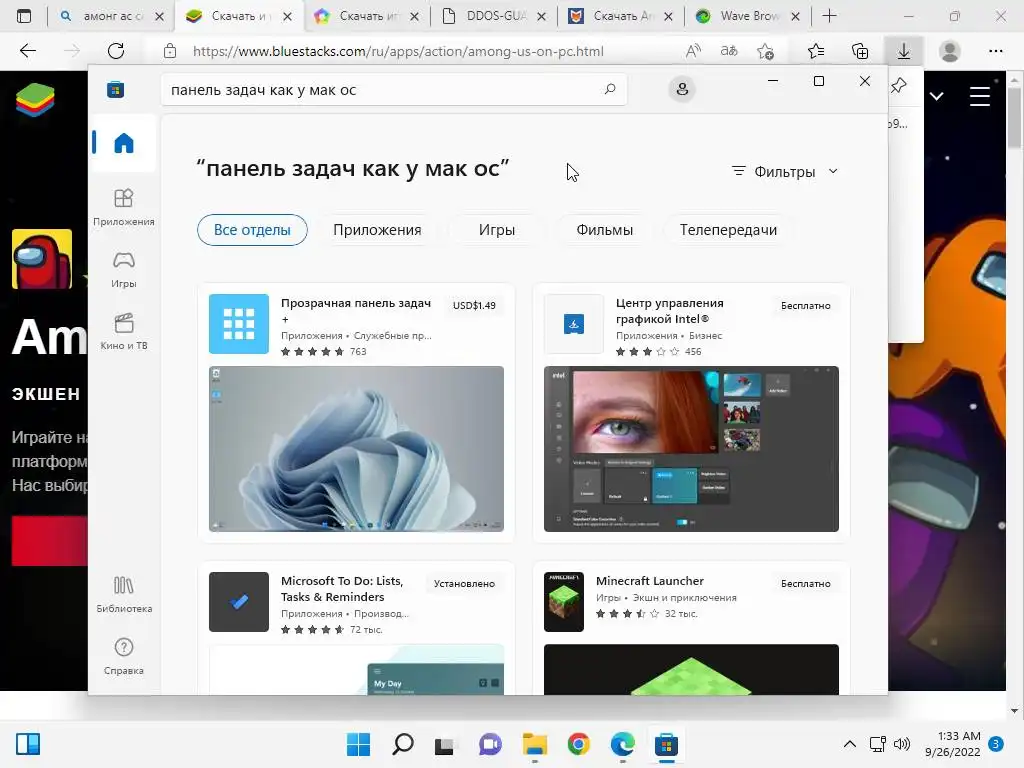Open Приложения section in Store sidebar
1024x768 pixels.
(123, 207)
